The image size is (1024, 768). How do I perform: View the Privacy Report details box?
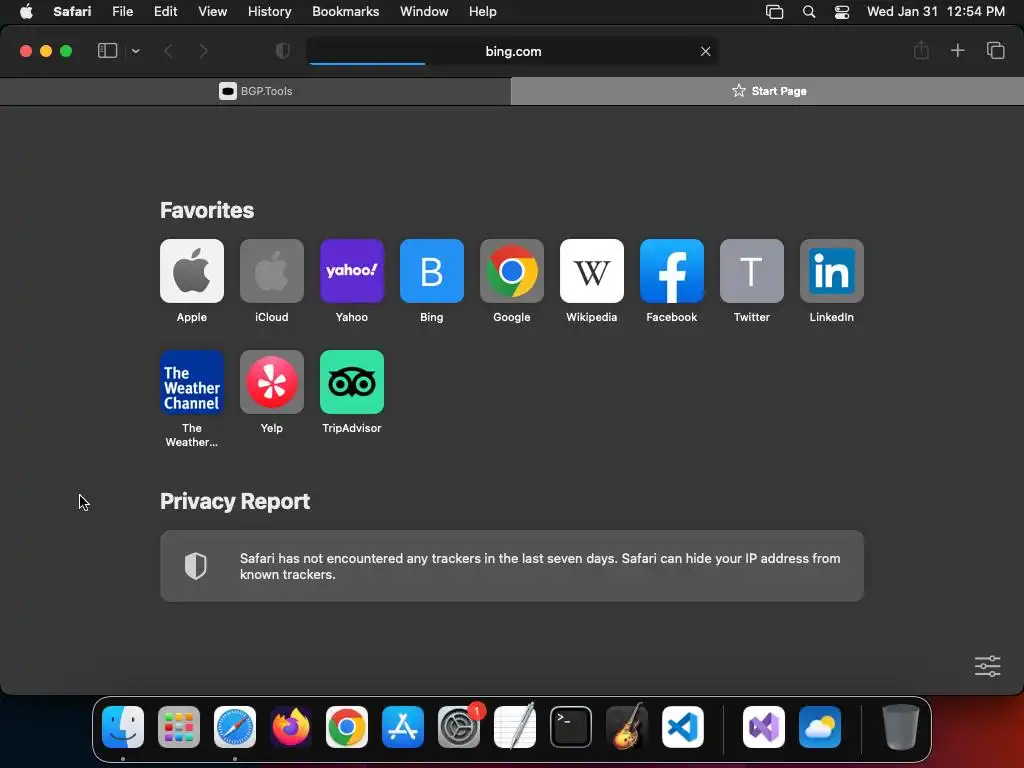(511, 566)
